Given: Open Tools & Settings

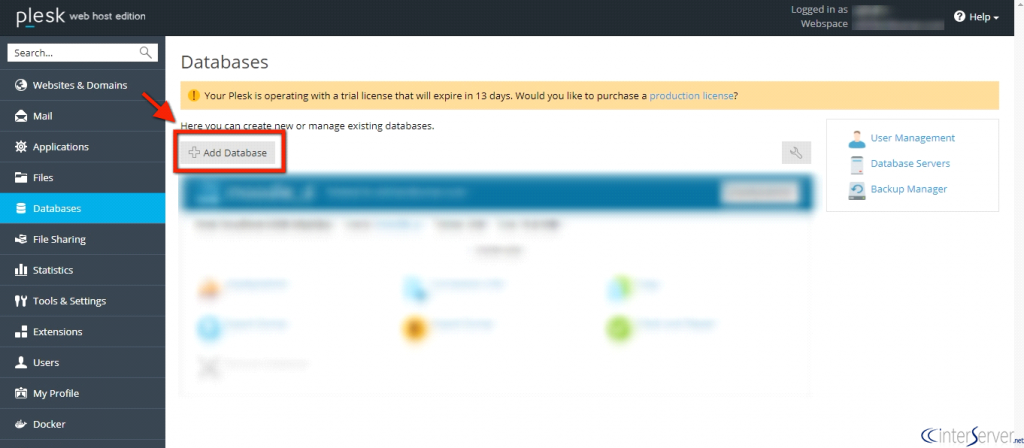Looking at the screenshot, I should point(82,301).
